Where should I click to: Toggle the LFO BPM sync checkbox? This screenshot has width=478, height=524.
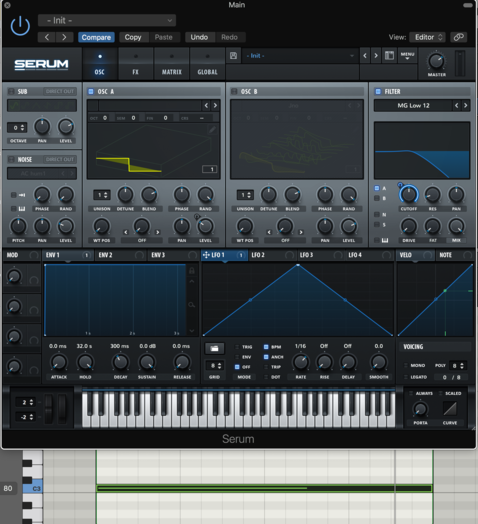[266, 347]
